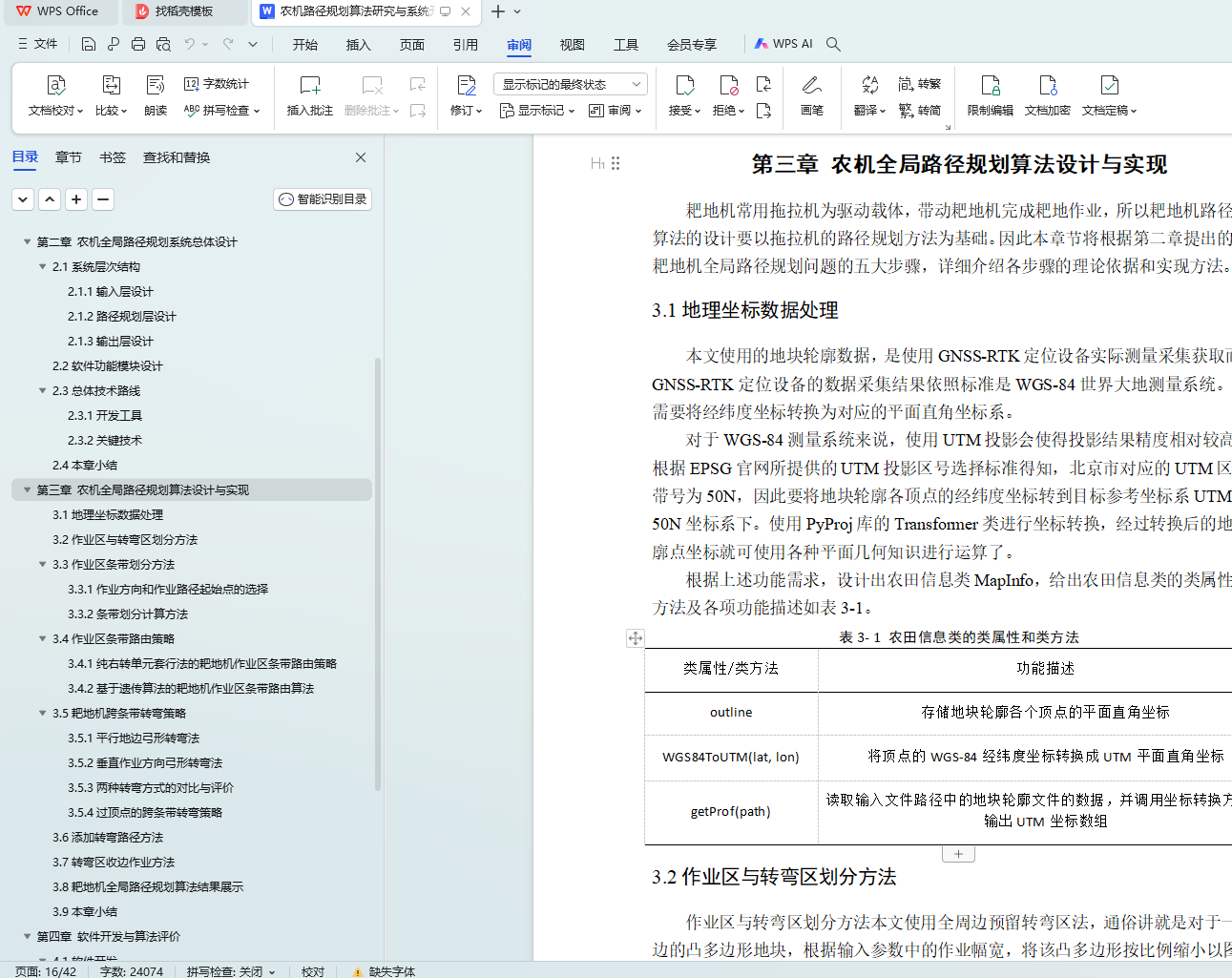Switch to the 引用 ribbon tab
This screenshot has width=1232, height=978.
(x=466, y=45)
